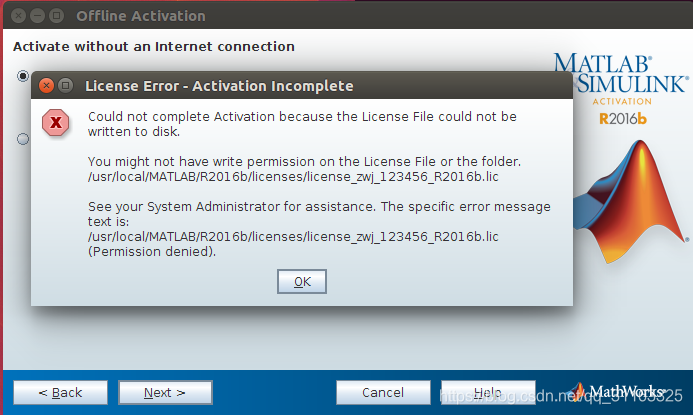Click OK in the License Error dialog
This screenshot has height=415, width=693.
pos(302,282)
